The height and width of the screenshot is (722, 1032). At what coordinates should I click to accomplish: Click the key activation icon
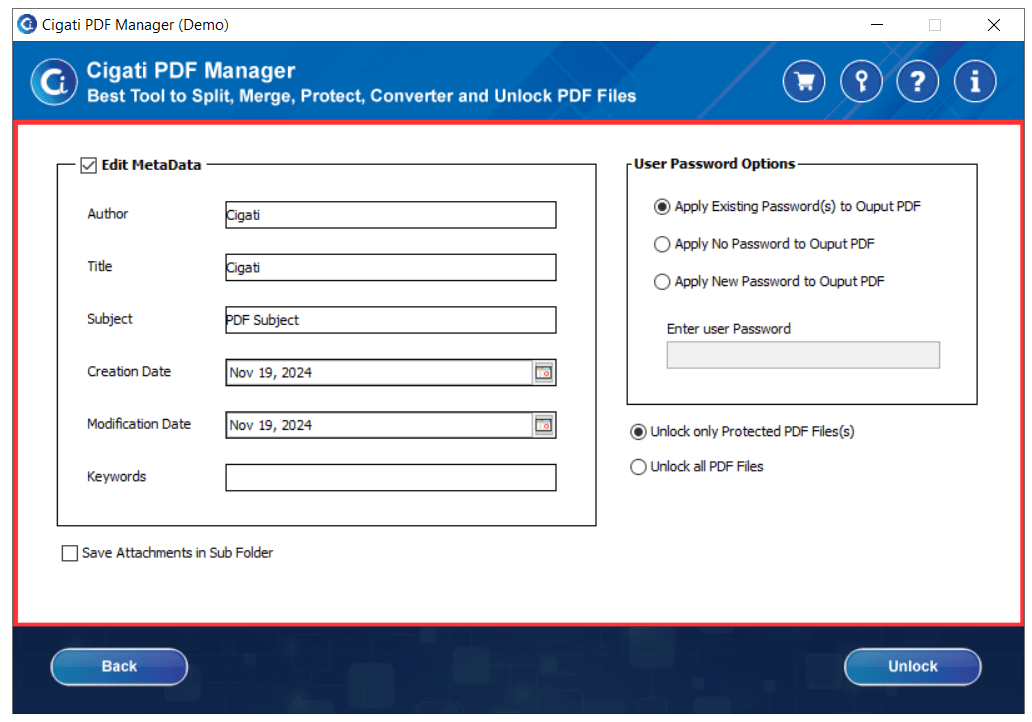click(x=861, y=82)
